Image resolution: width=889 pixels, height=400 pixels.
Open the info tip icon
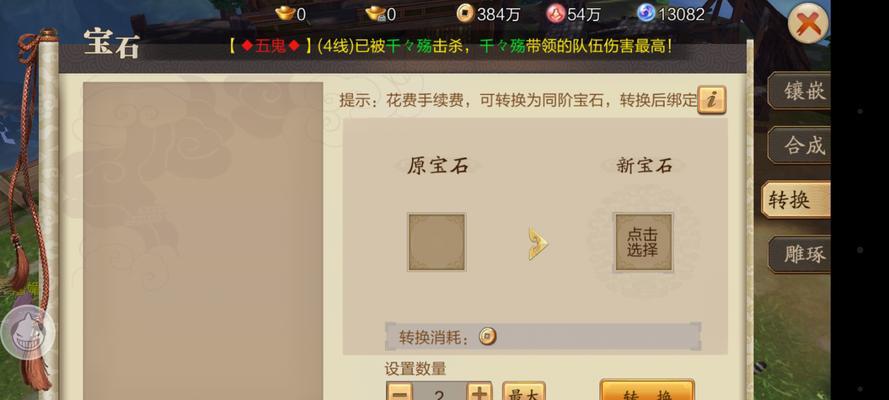click(x=712, y=100)
